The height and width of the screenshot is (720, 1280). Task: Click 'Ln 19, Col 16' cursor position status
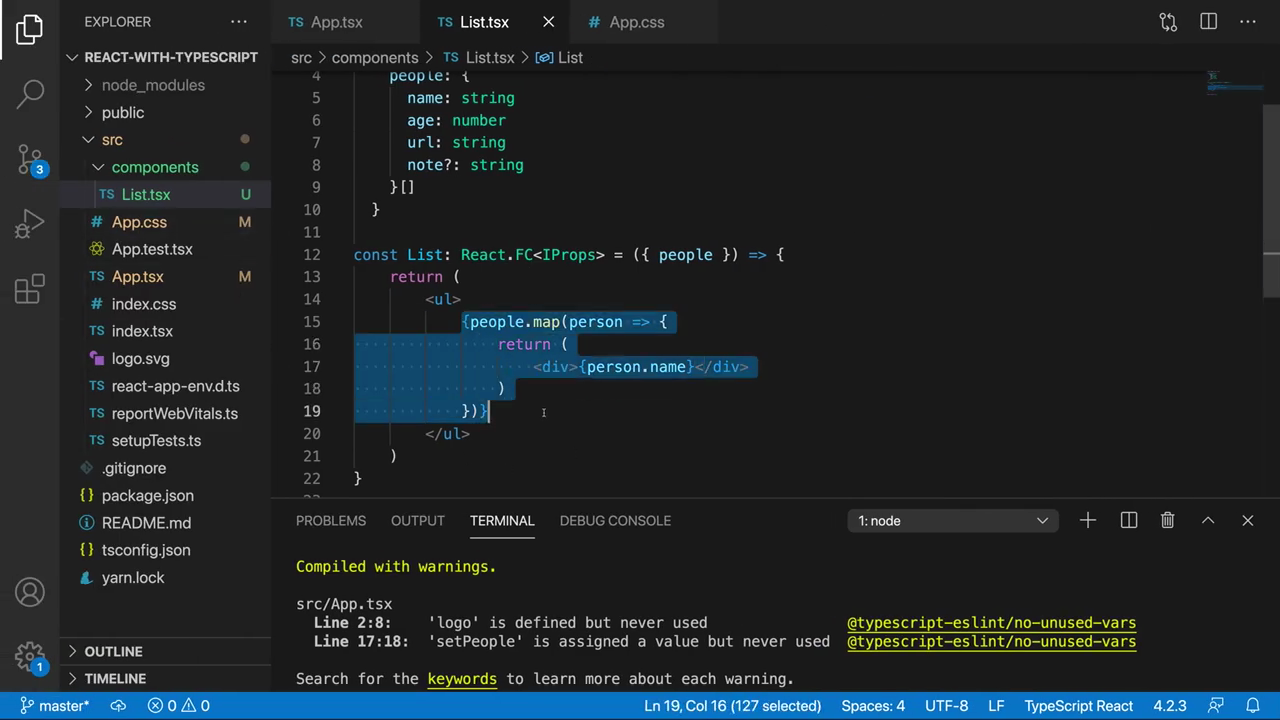tap(732, 706)
